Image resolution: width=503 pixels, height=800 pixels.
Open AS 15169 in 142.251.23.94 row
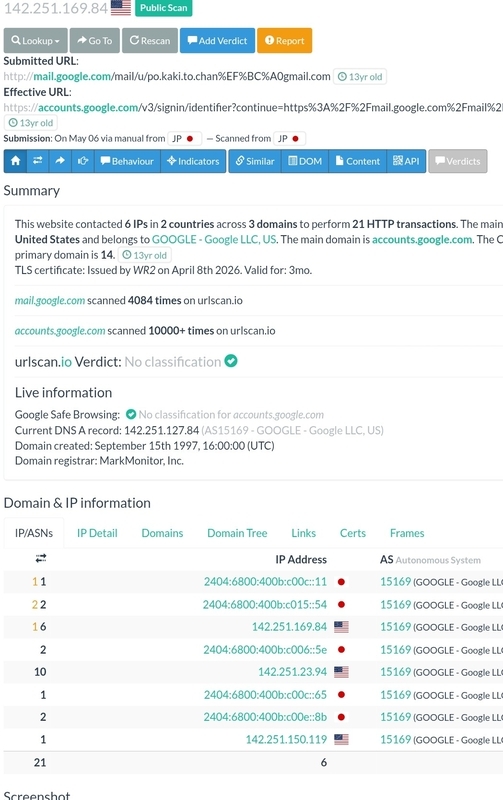(395, 672)
